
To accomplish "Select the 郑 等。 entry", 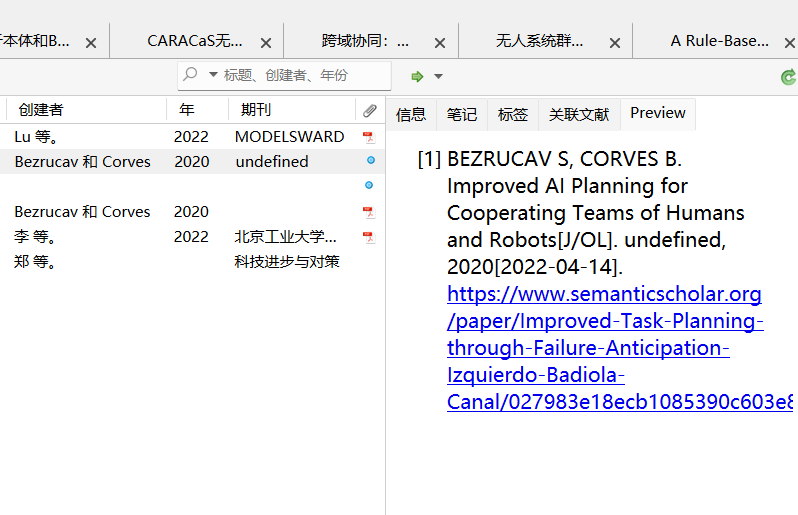I will [x=192, y=262].
